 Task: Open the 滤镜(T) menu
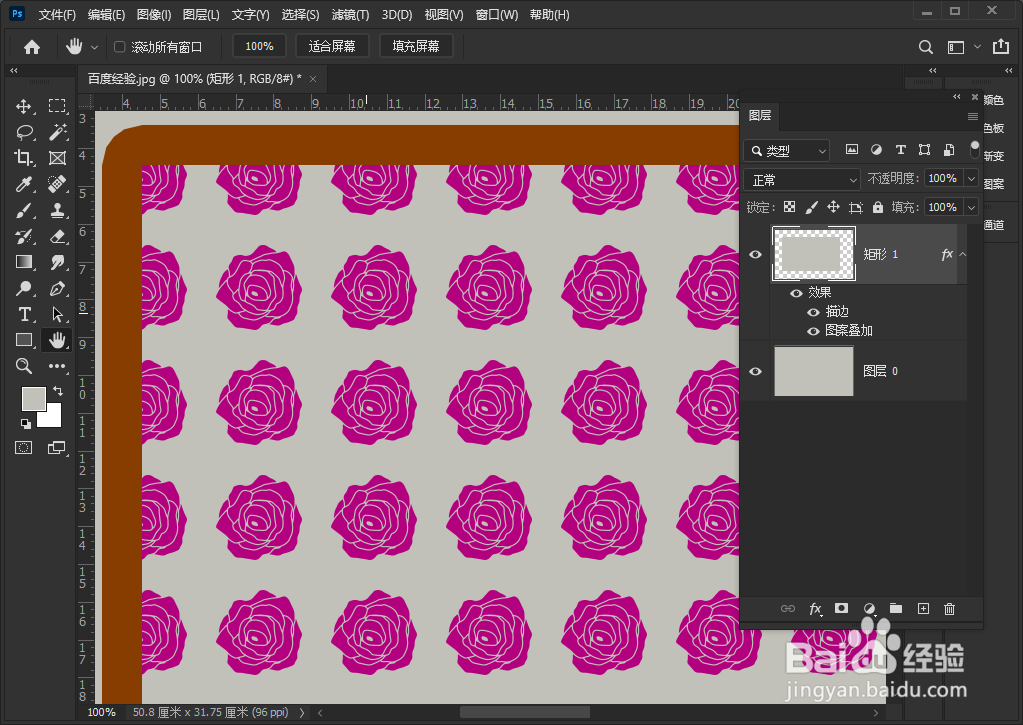point(350,14)
